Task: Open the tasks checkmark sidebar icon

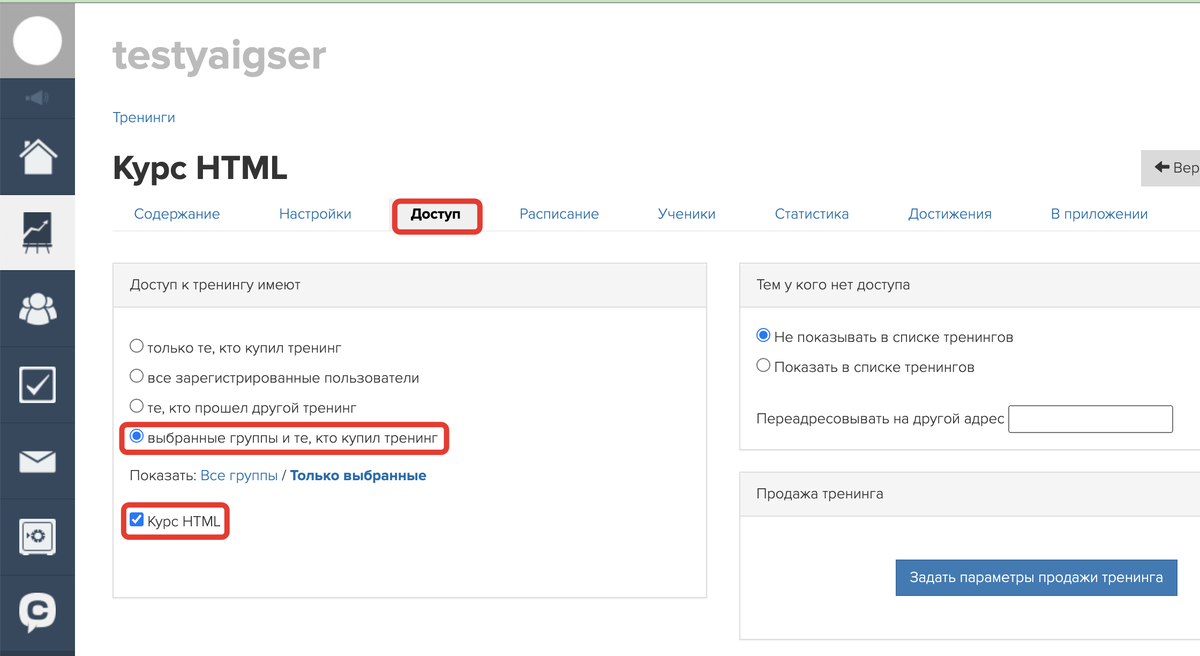Action: pos(37,384)
